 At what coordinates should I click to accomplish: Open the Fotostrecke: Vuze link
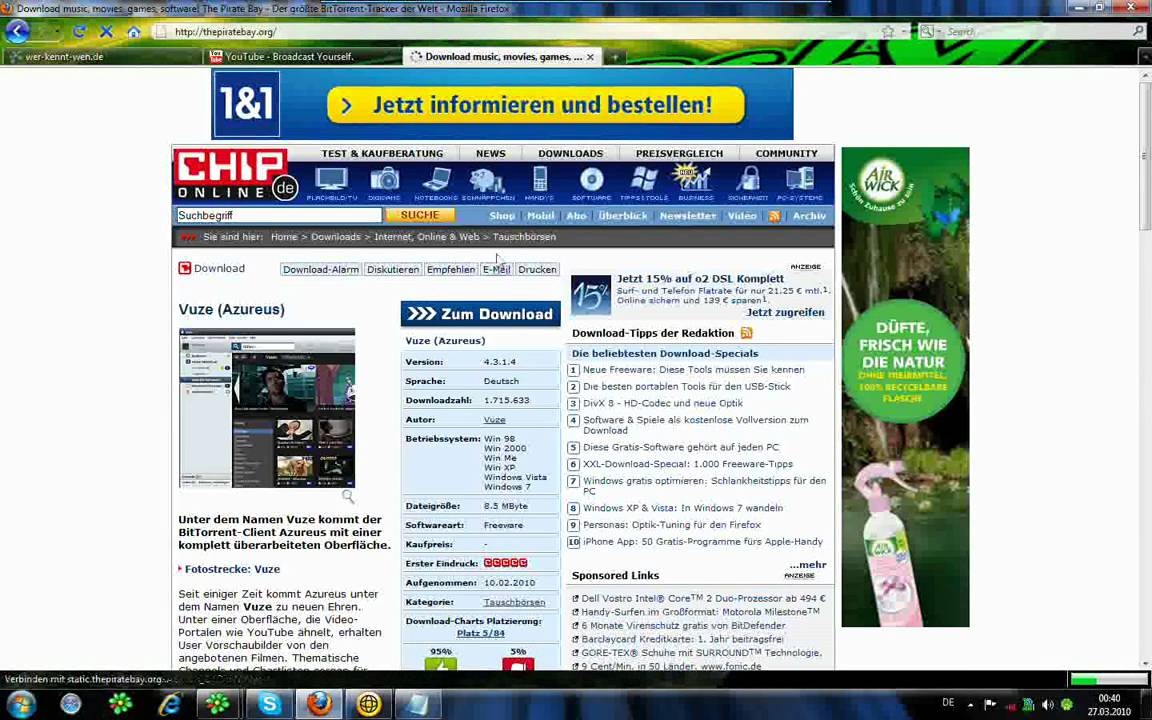click(232, 569)
